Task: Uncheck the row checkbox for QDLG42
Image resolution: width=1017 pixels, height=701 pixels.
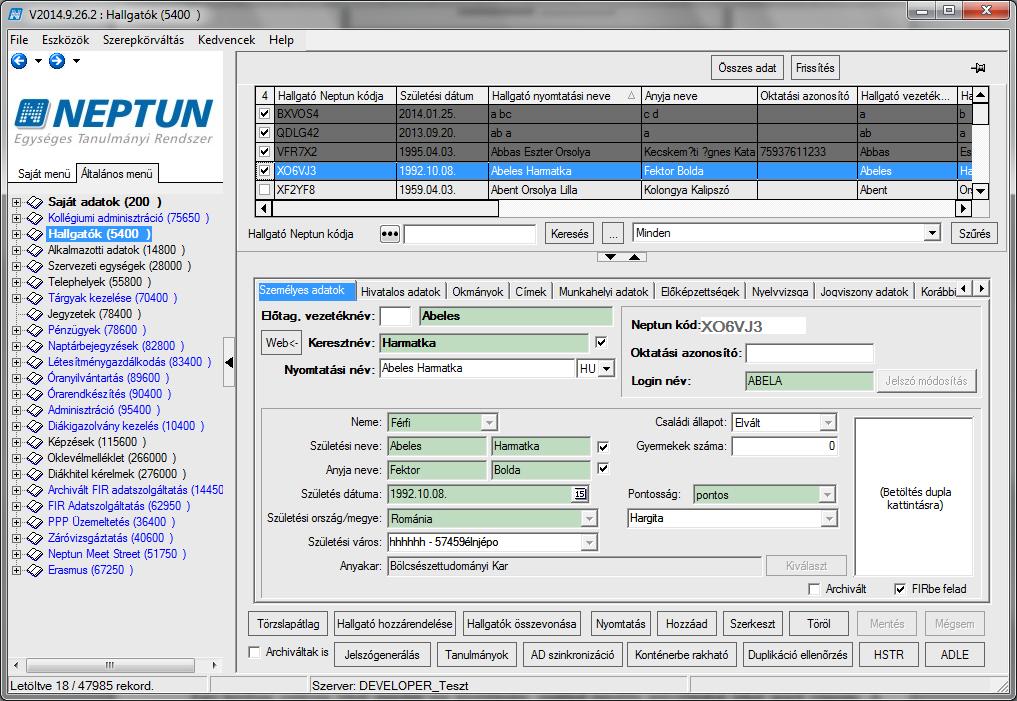Action: coord(264,133)
